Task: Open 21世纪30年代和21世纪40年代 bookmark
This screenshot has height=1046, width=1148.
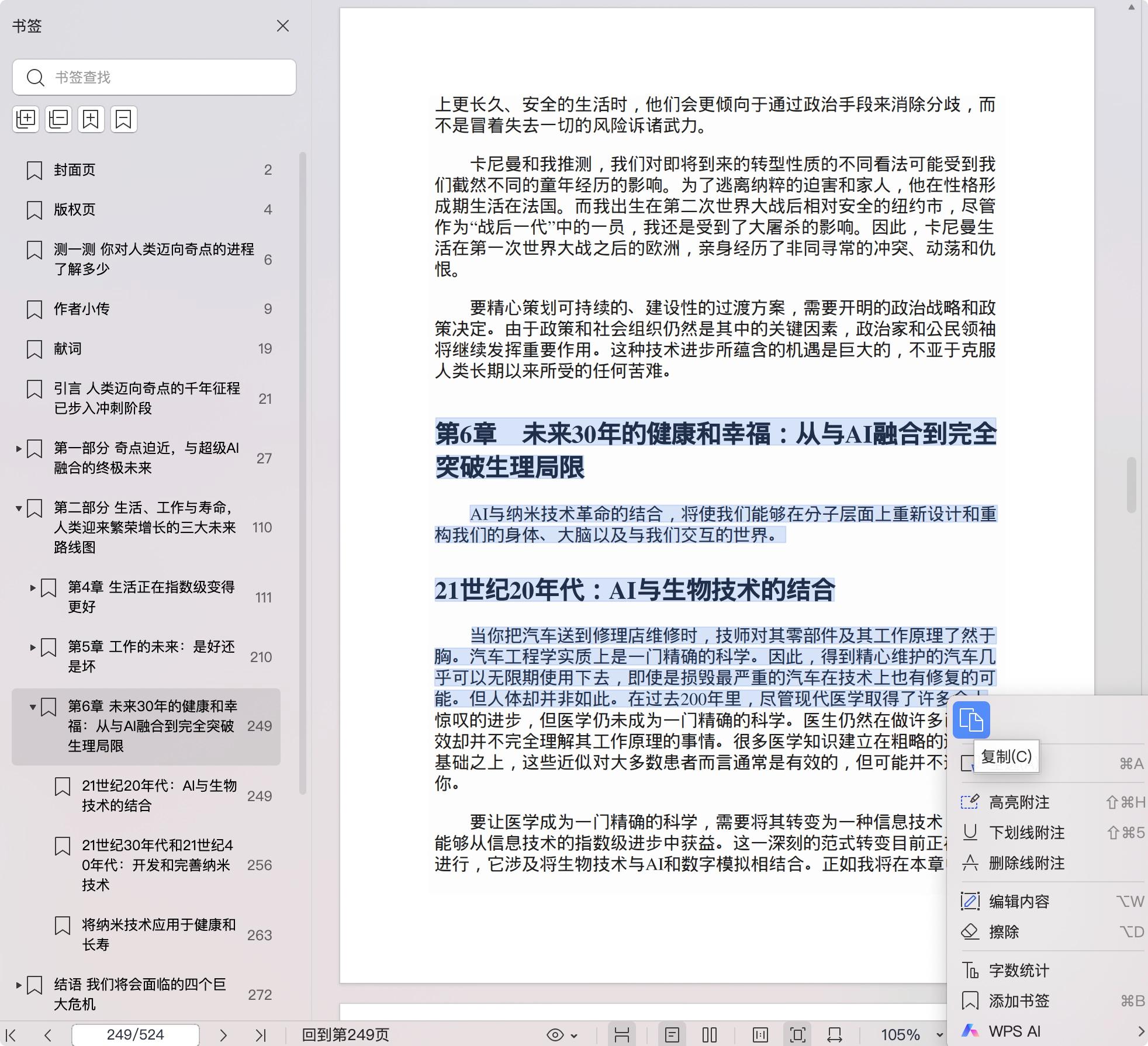Action: pos(159,865)
